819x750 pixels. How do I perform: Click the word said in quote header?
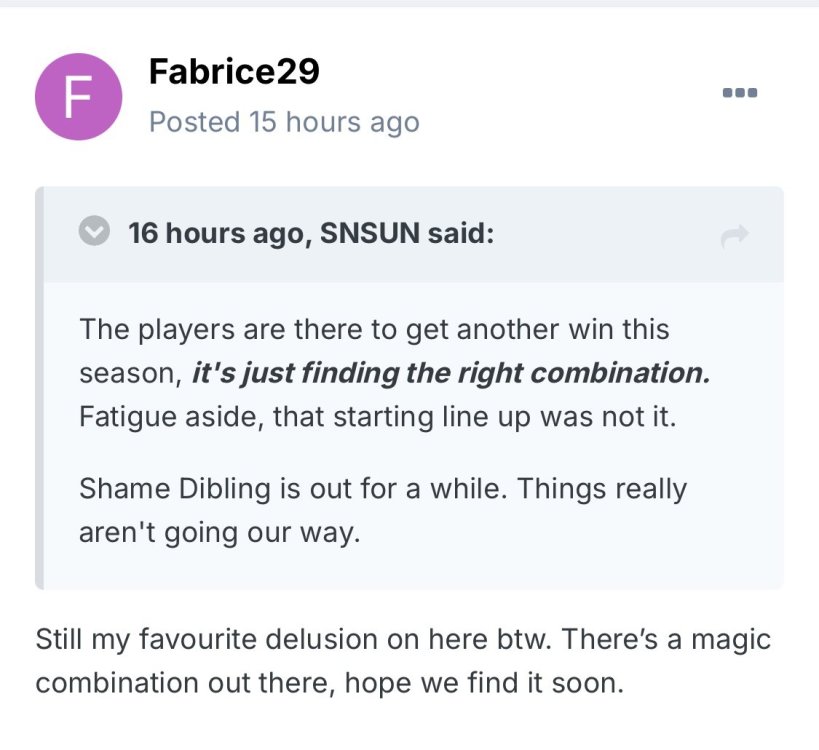tap(460, 235)
